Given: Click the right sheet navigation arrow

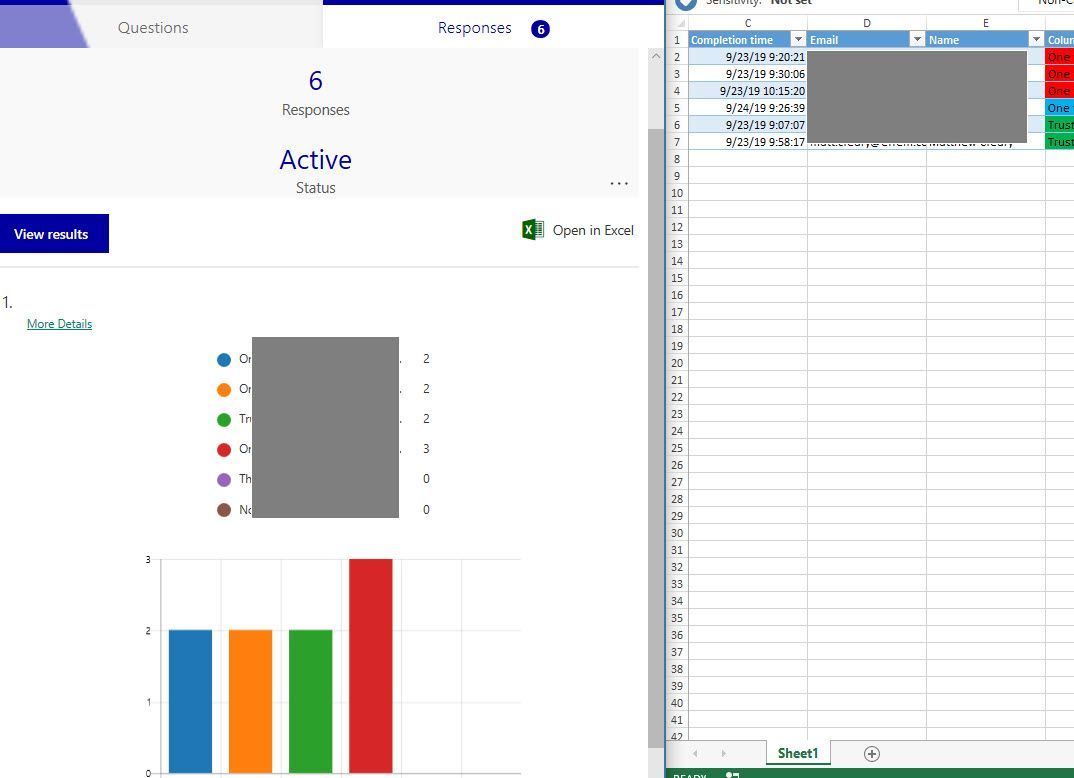Looking at the screenshot, I should click(x=722, y=753).
